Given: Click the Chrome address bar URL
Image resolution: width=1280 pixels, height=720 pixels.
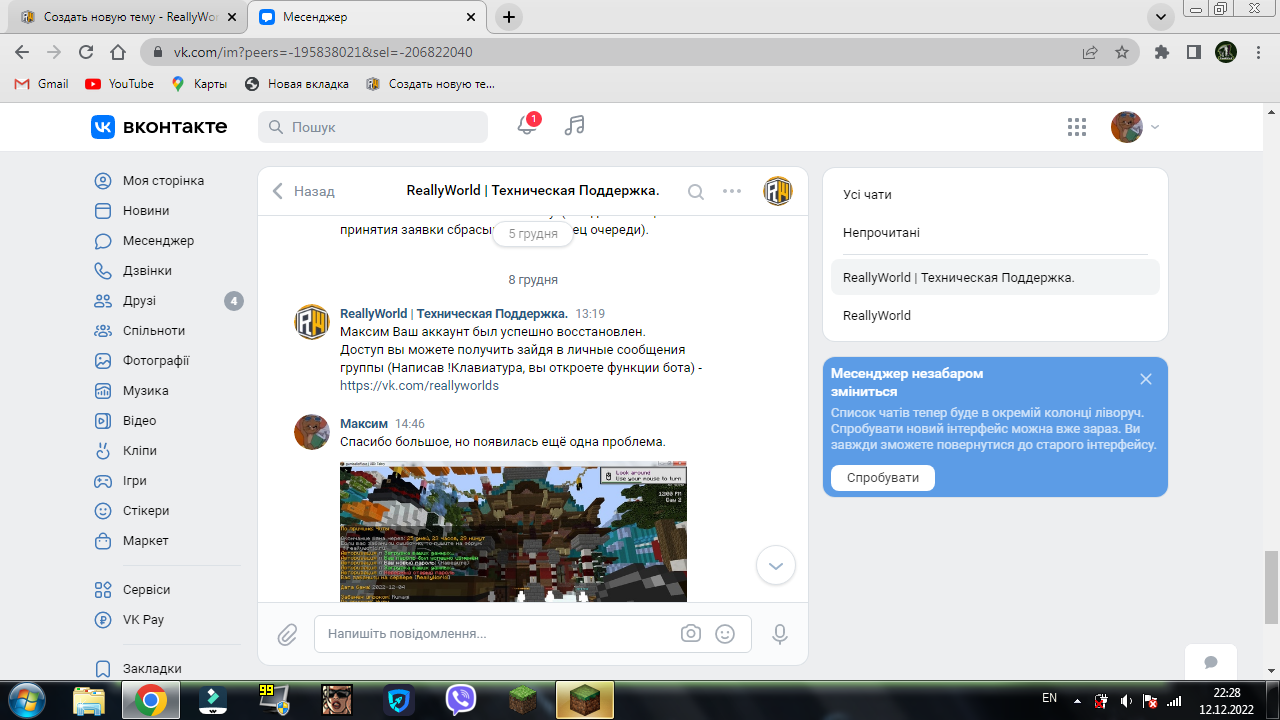Looking at the screenshot, I should coord(323,52).
